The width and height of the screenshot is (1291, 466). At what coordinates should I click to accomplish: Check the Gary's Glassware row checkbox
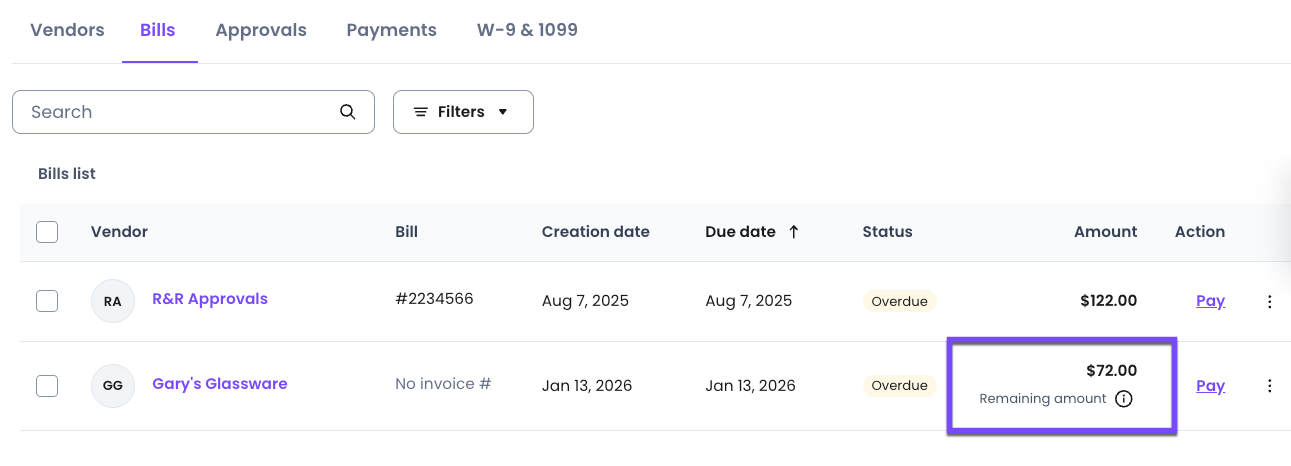click(47, 386)
